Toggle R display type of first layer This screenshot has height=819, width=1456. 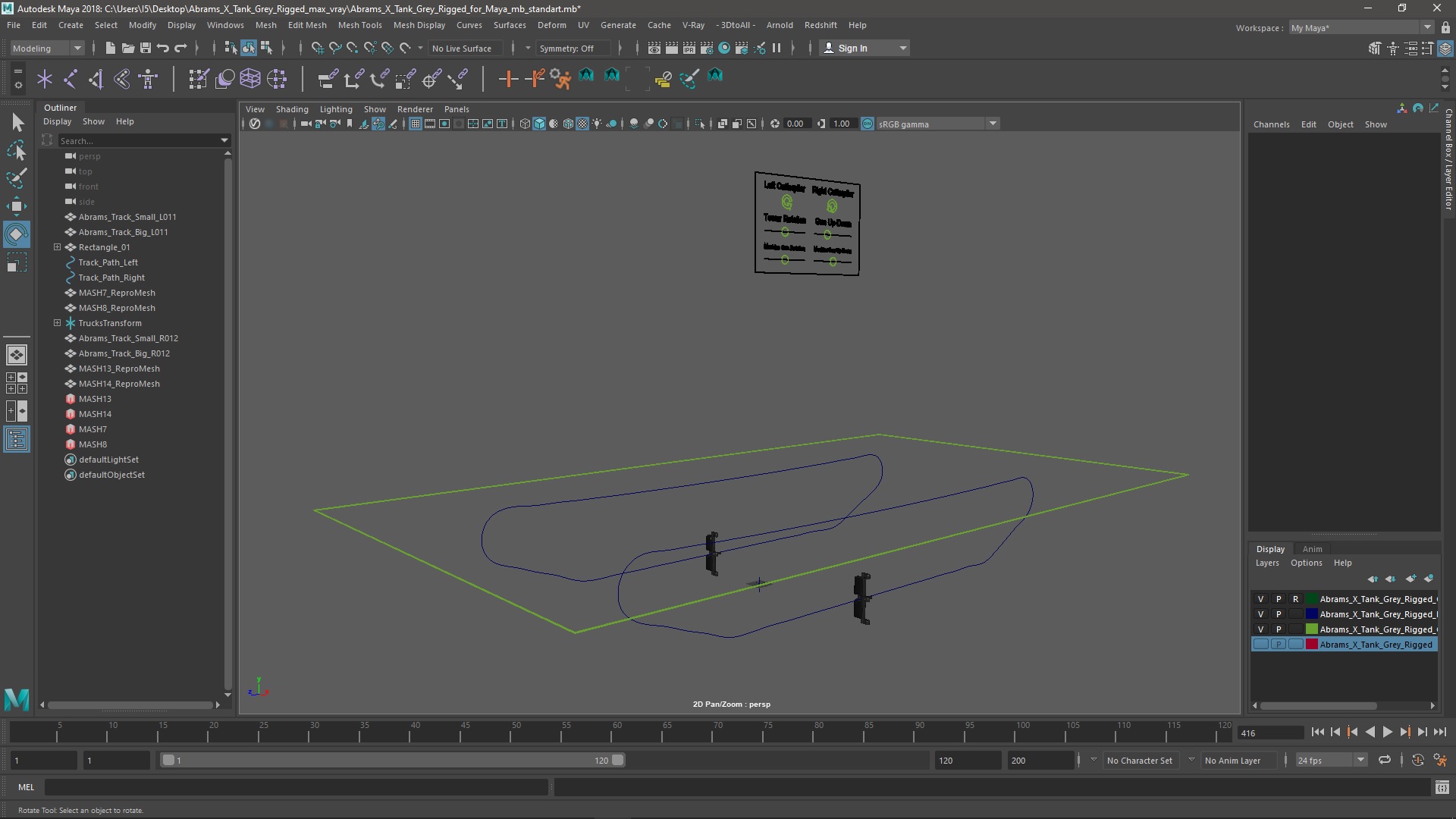(1295, 599)
